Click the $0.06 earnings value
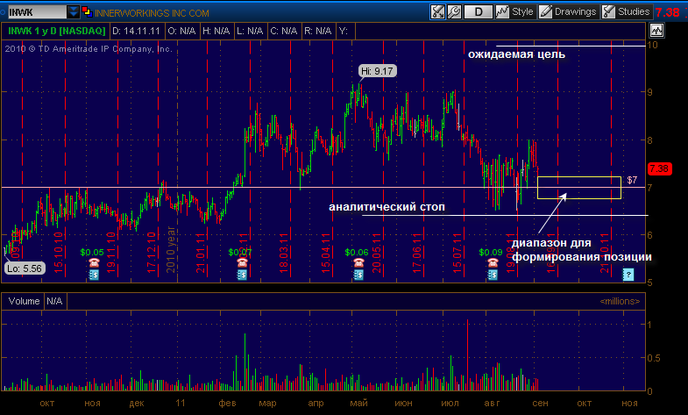The width and height of the screenshot is (688, 415). coord(356,252)
